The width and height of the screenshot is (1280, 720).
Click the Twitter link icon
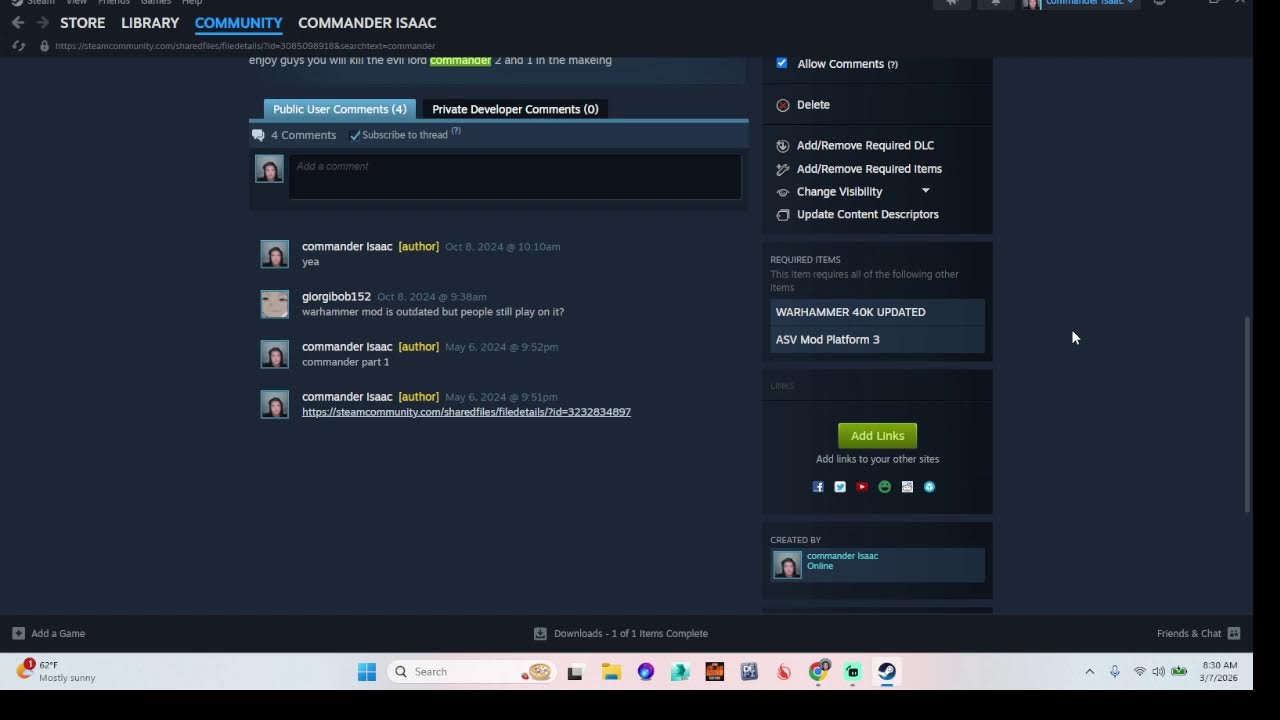pyautogui.click(x=840, y=487)
